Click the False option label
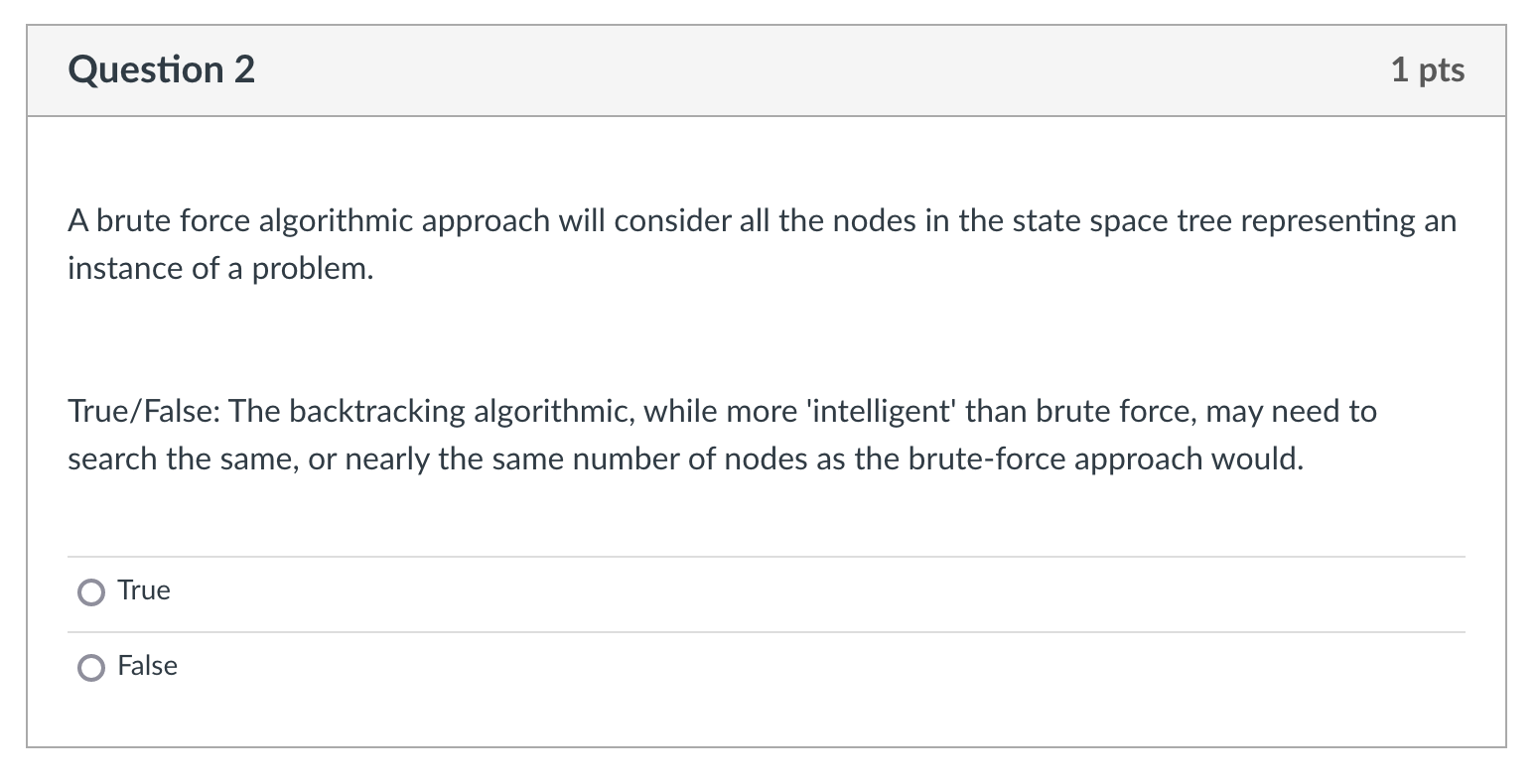1539x784 pixels. [x=147, y=666]
